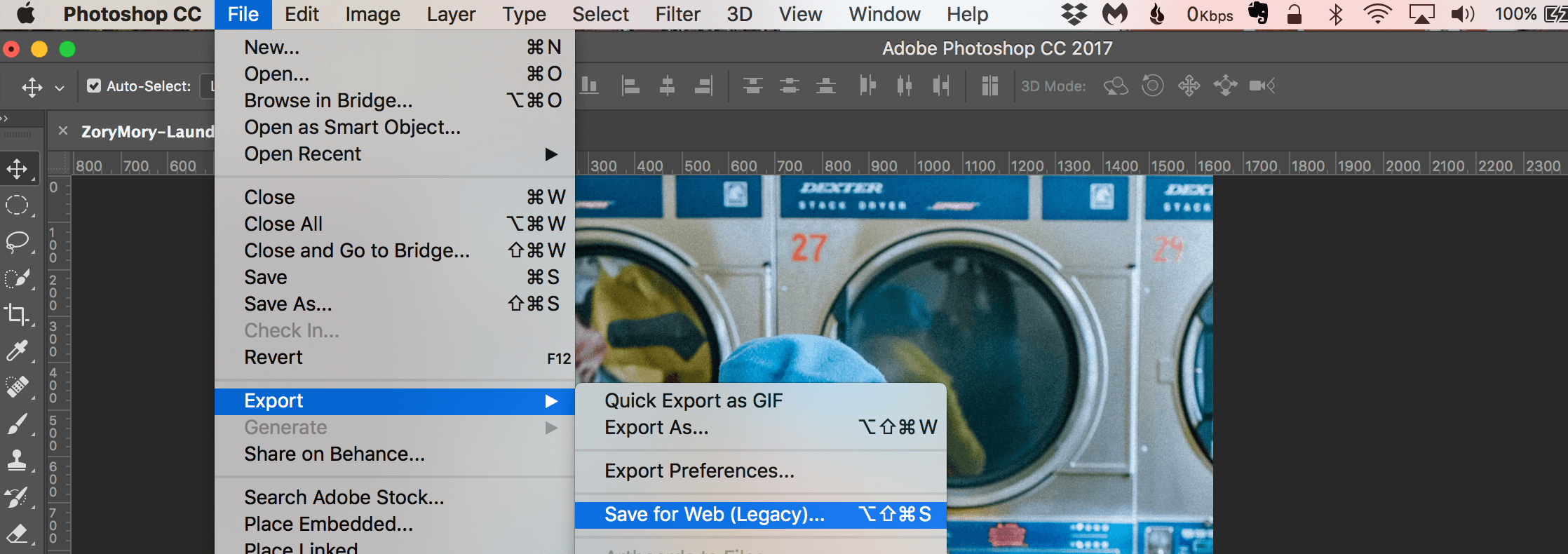Click 3D rotate mode icon
Screen dimensions: 1568x554
pyautogui.click(x=1116, y=86)
